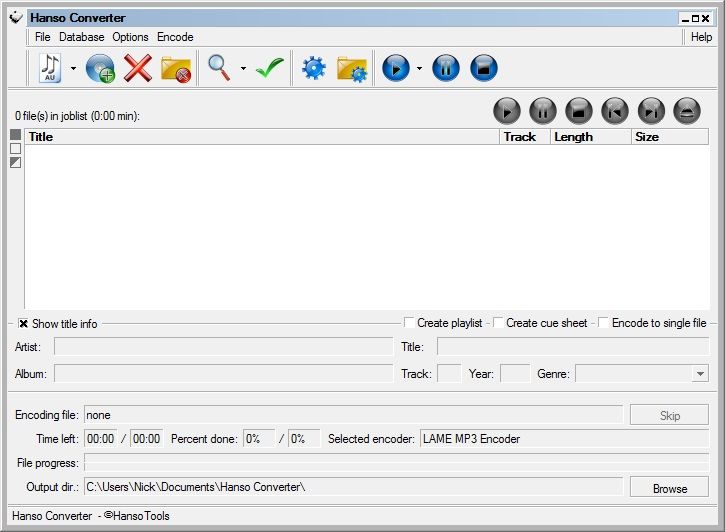Go to previous track gray button
The image size is (725, 532).
coord(615,111)
